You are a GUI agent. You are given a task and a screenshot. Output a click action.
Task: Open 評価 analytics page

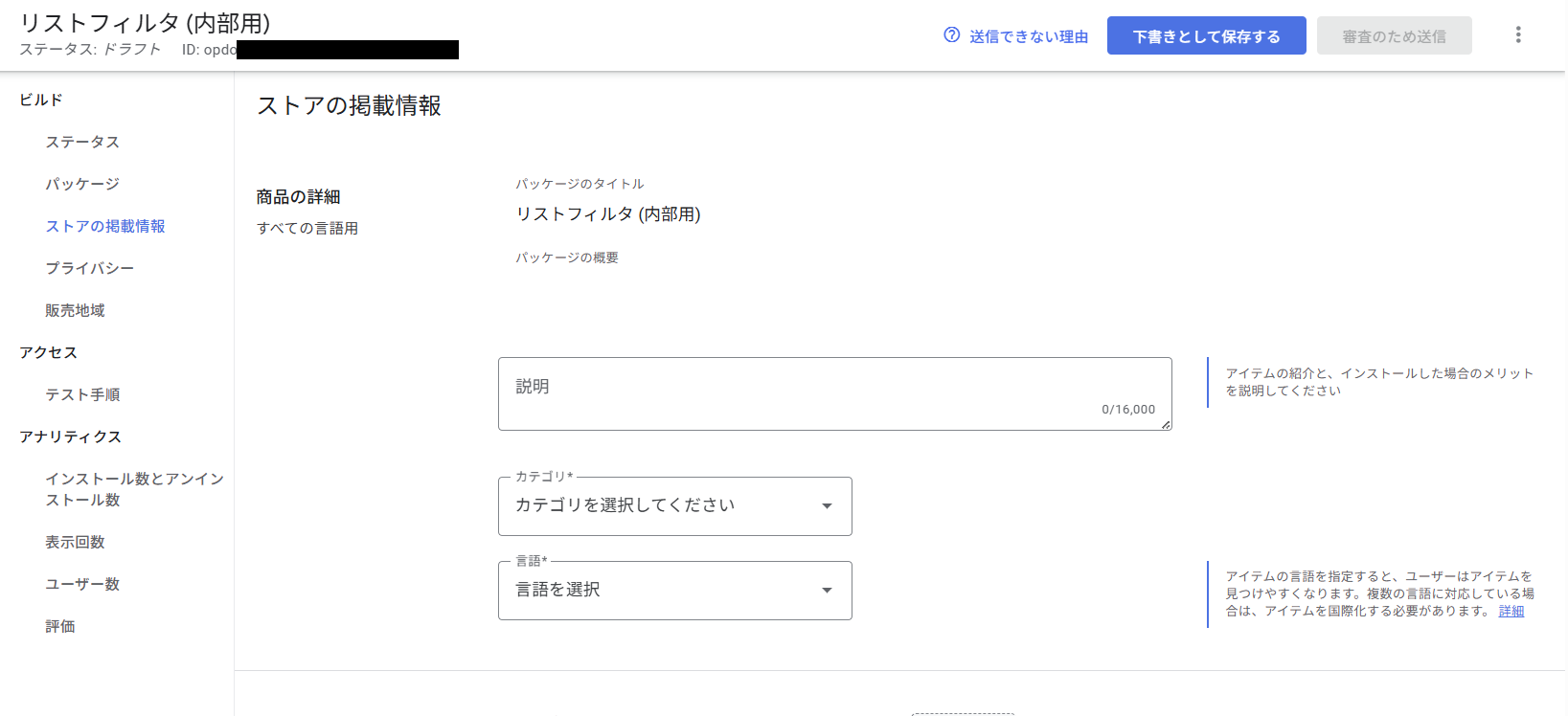pyautogui.click(x=60, y=626)
